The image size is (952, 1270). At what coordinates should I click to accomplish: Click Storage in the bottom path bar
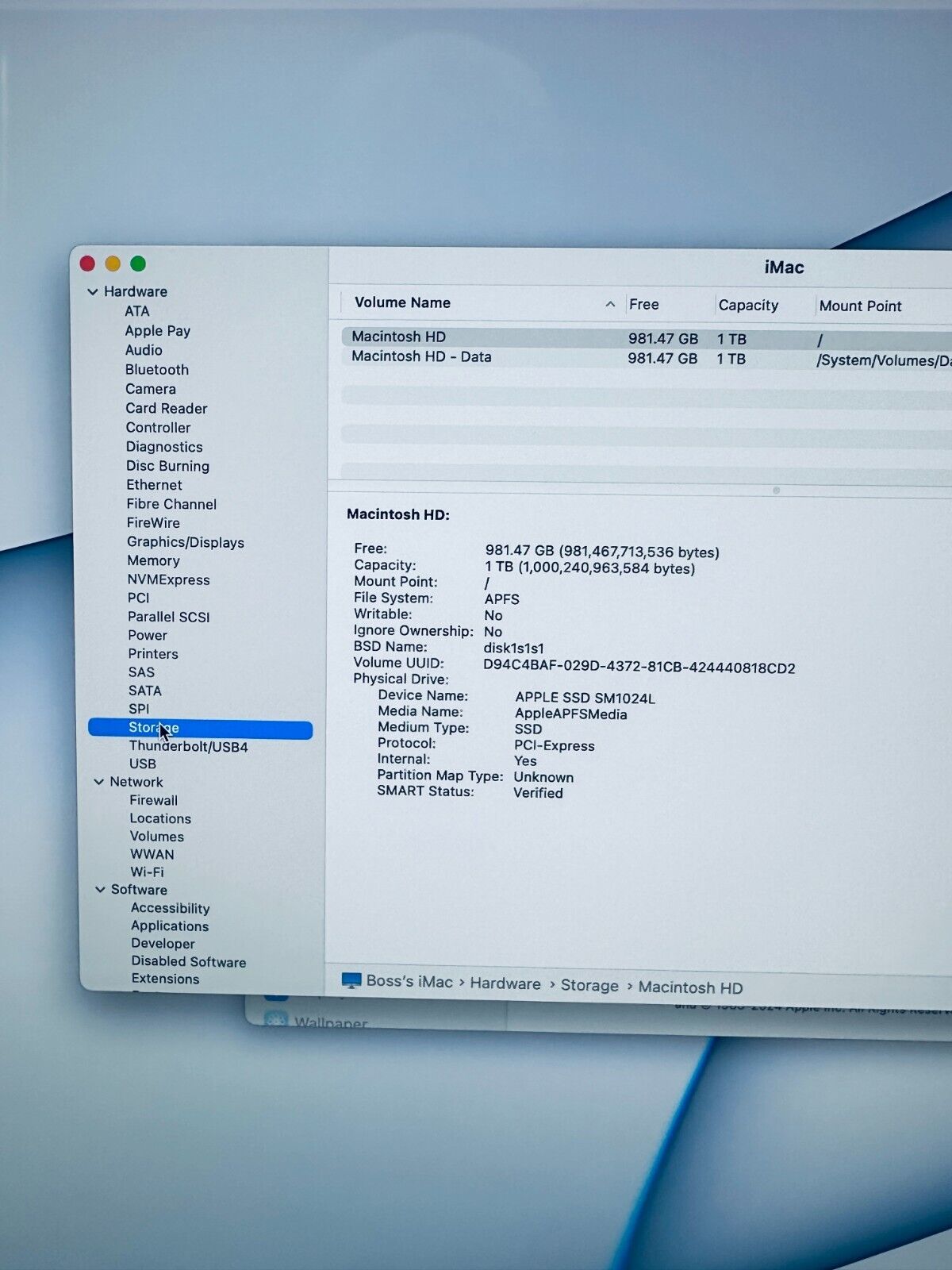click(589, 985)
